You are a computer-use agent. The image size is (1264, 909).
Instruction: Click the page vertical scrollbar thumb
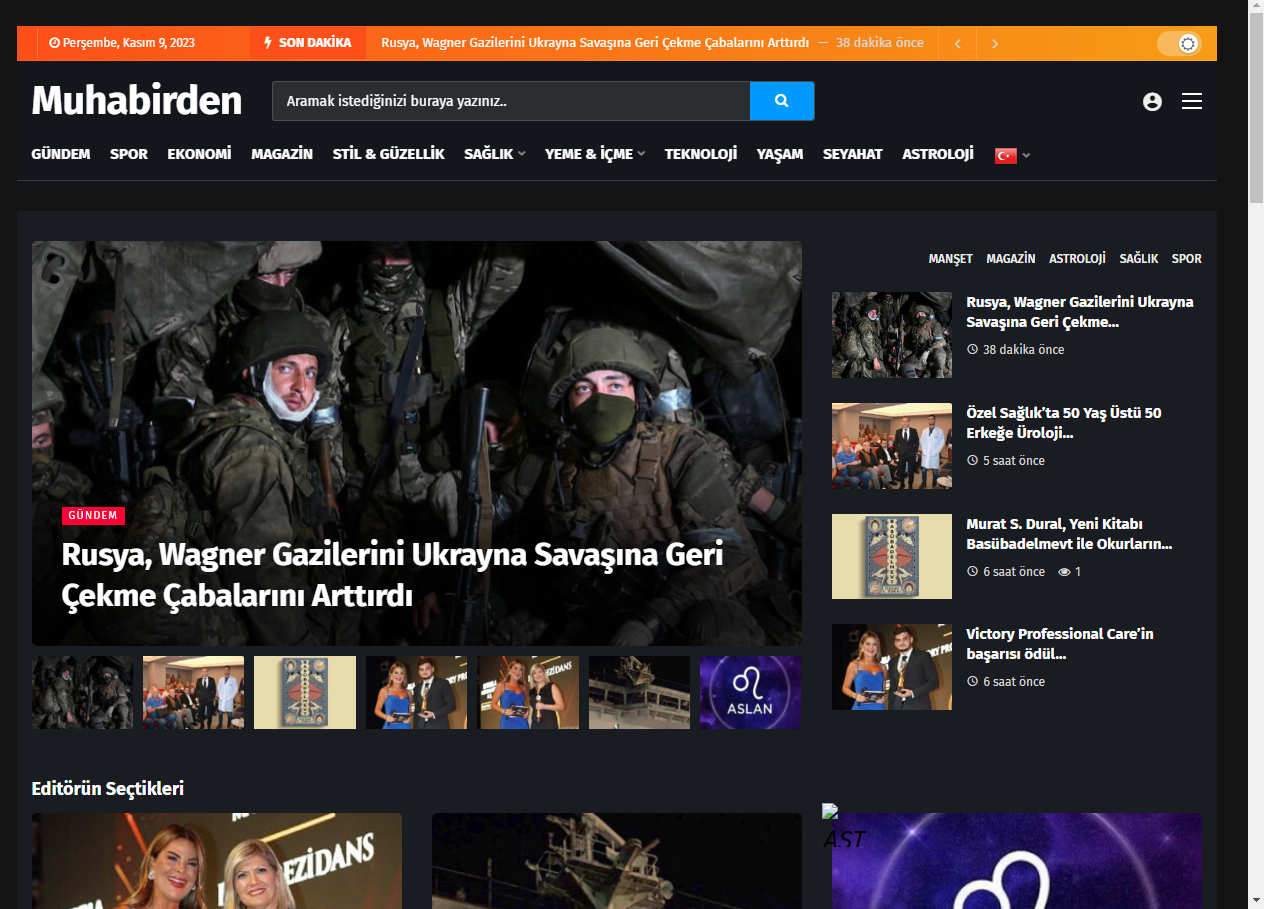1256,110
